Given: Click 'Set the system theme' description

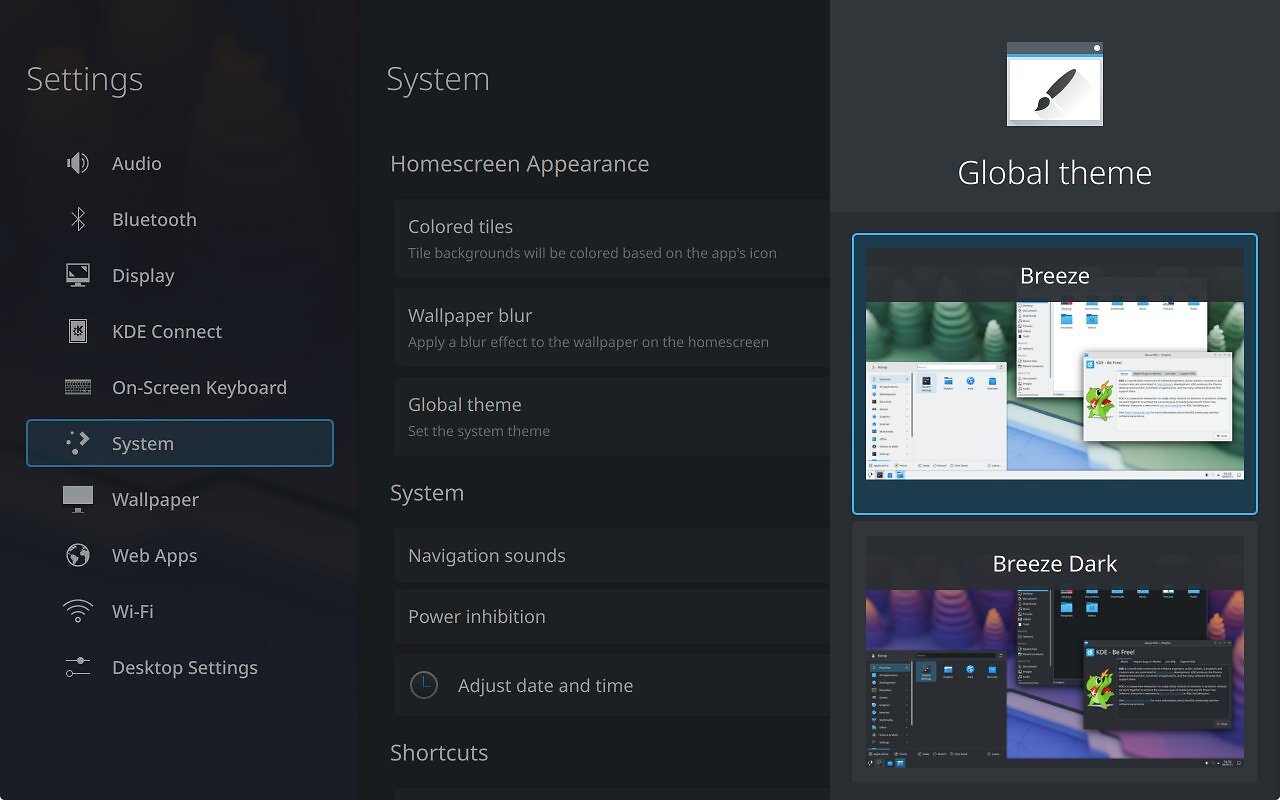Looking at the screenshot, I should pyautogui.click(x=479, y=431).
